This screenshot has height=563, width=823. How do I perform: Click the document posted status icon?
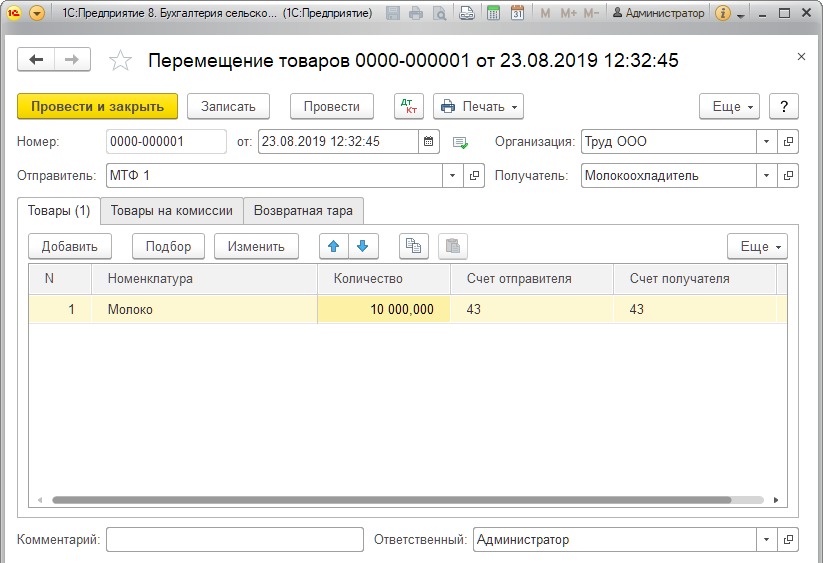pos(460,143)
